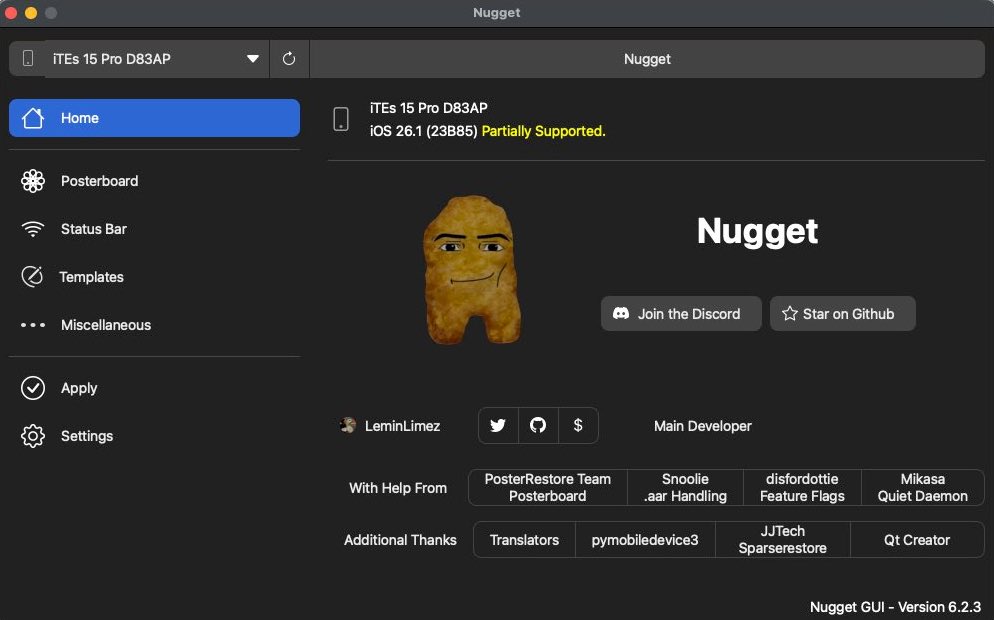Image resolution: width=994 pixels, height=620 pixels.
Task: Click JJTech Sparserestore thanks button
Action: pos(783,540)
